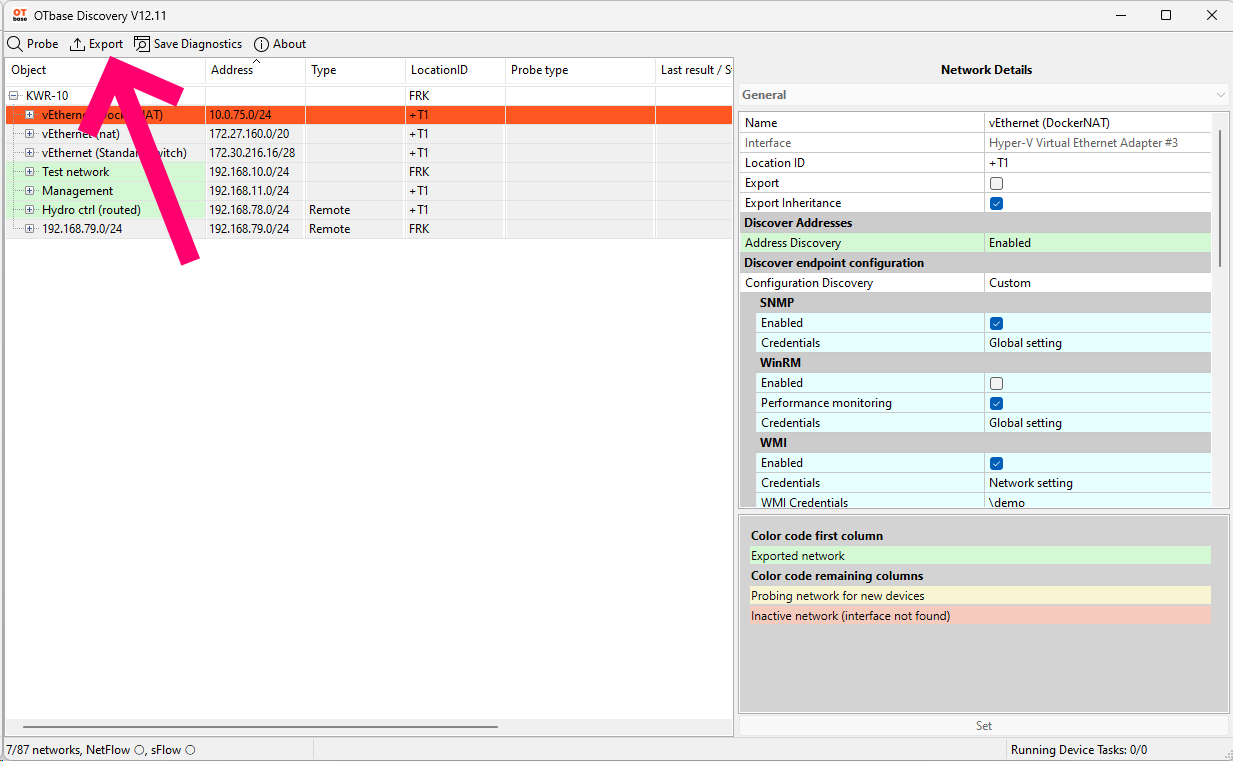1233x761 pixels.
Task: Enable the WinRM Enabled checkbox
Action: click(996, 383)
